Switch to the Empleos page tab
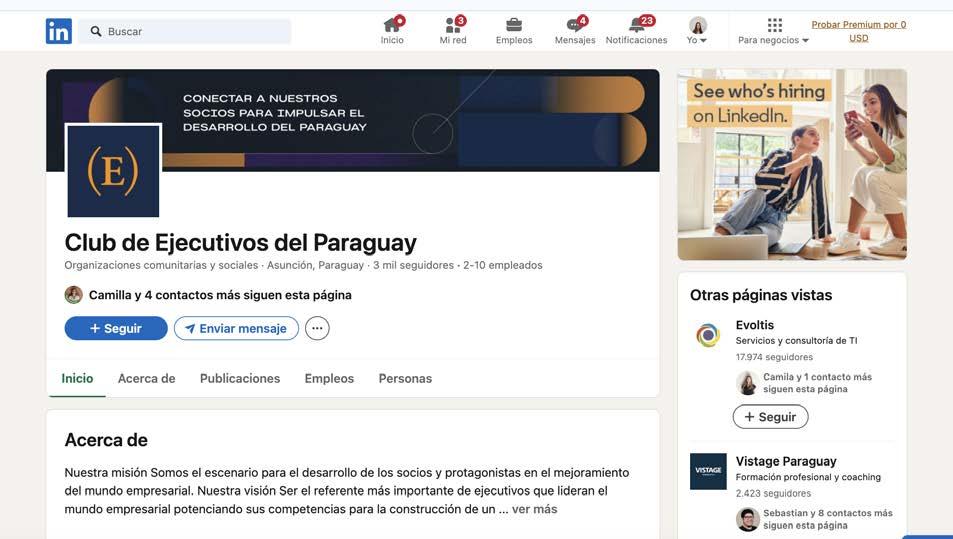The width and height of the screenshot is (953, 539). tap(329, 379)
